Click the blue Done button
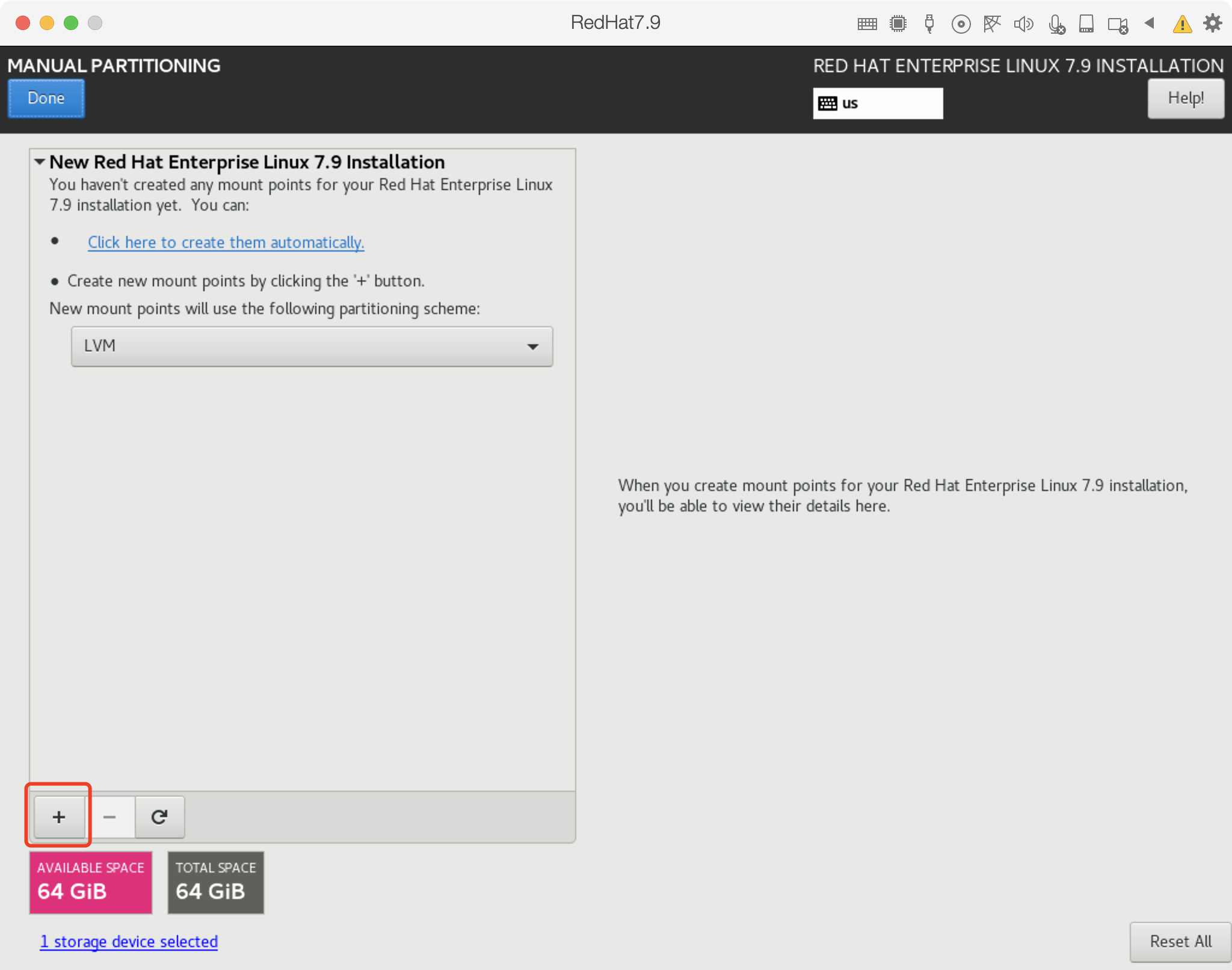 46,98
